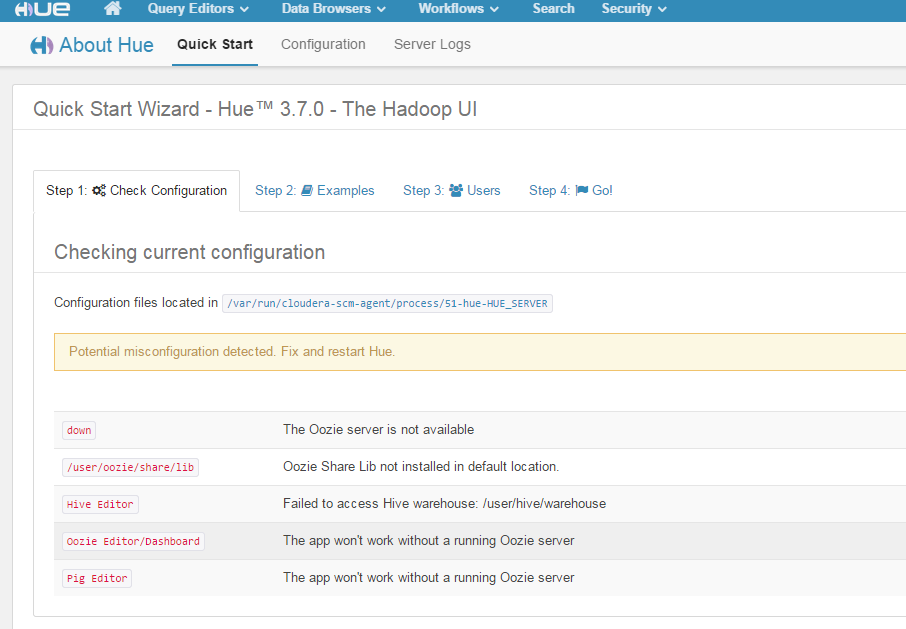Click the About Hue title link
Screen dimensions: 906x629
(106, 45)
